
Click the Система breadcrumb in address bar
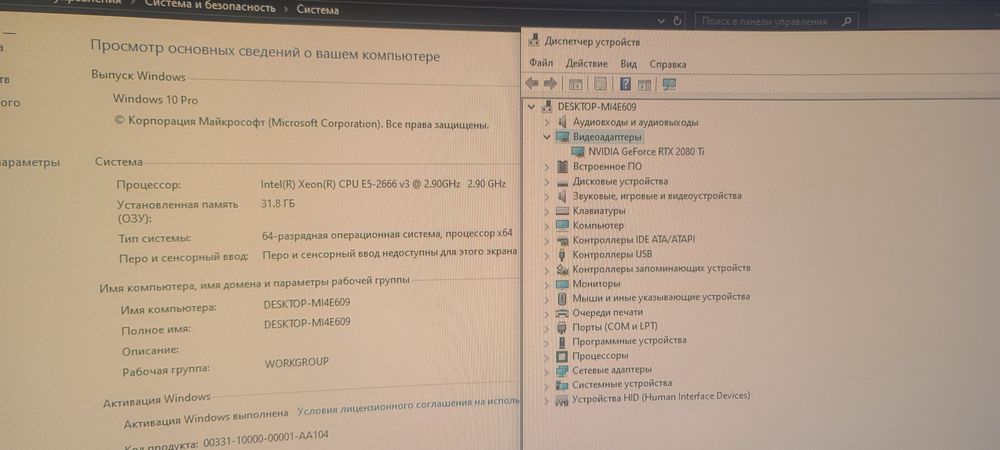[x=318, y=10]
